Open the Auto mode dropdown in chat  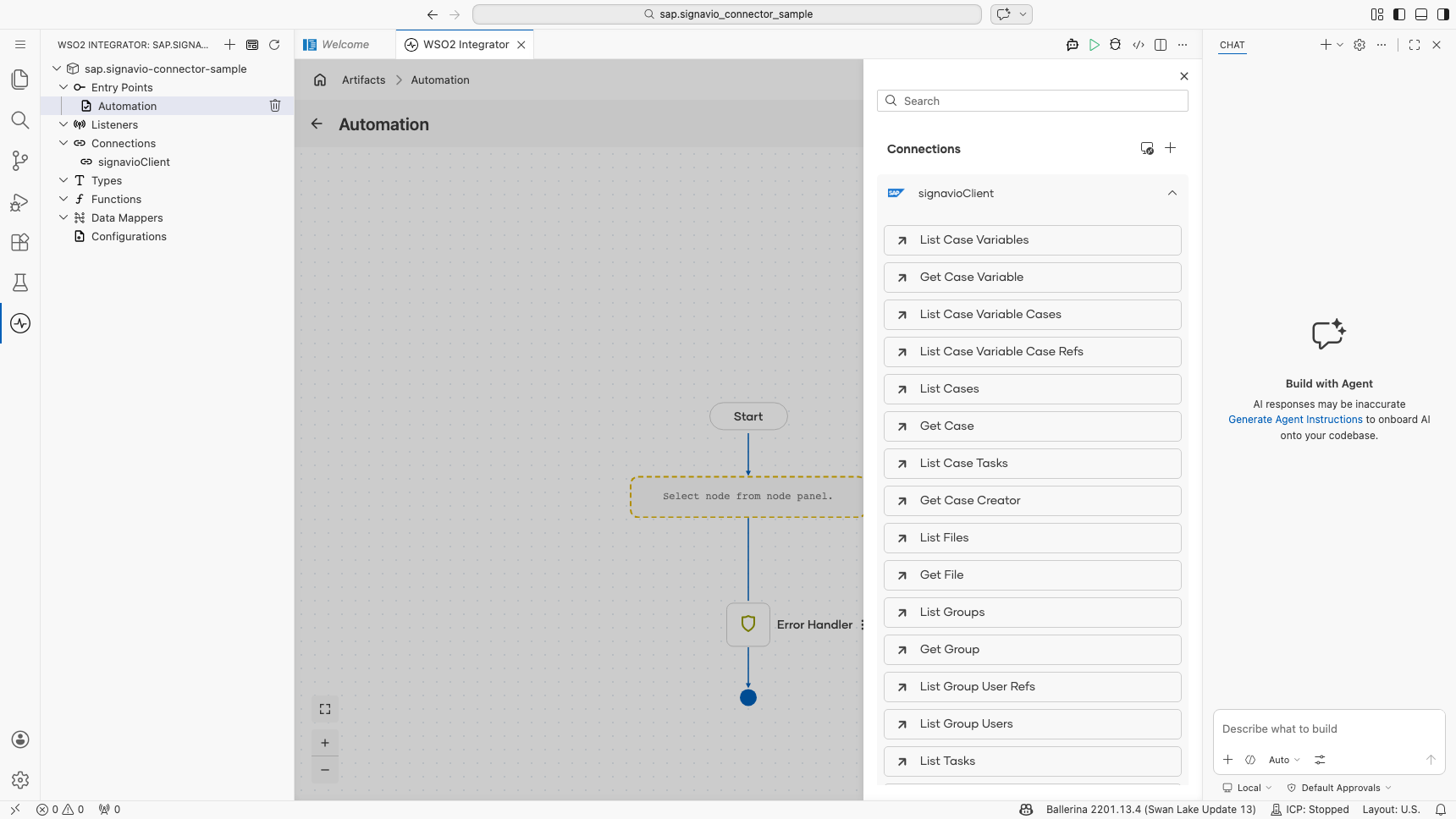1284,760
